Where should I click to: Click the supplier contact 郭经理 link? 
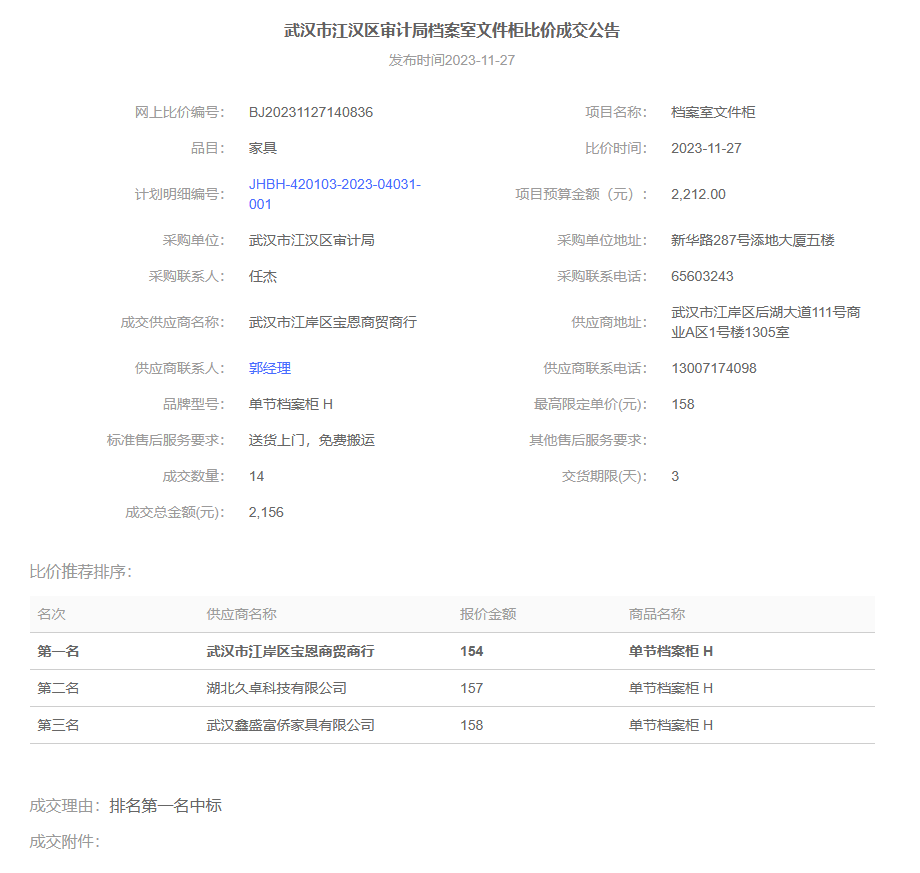[270, 368]
